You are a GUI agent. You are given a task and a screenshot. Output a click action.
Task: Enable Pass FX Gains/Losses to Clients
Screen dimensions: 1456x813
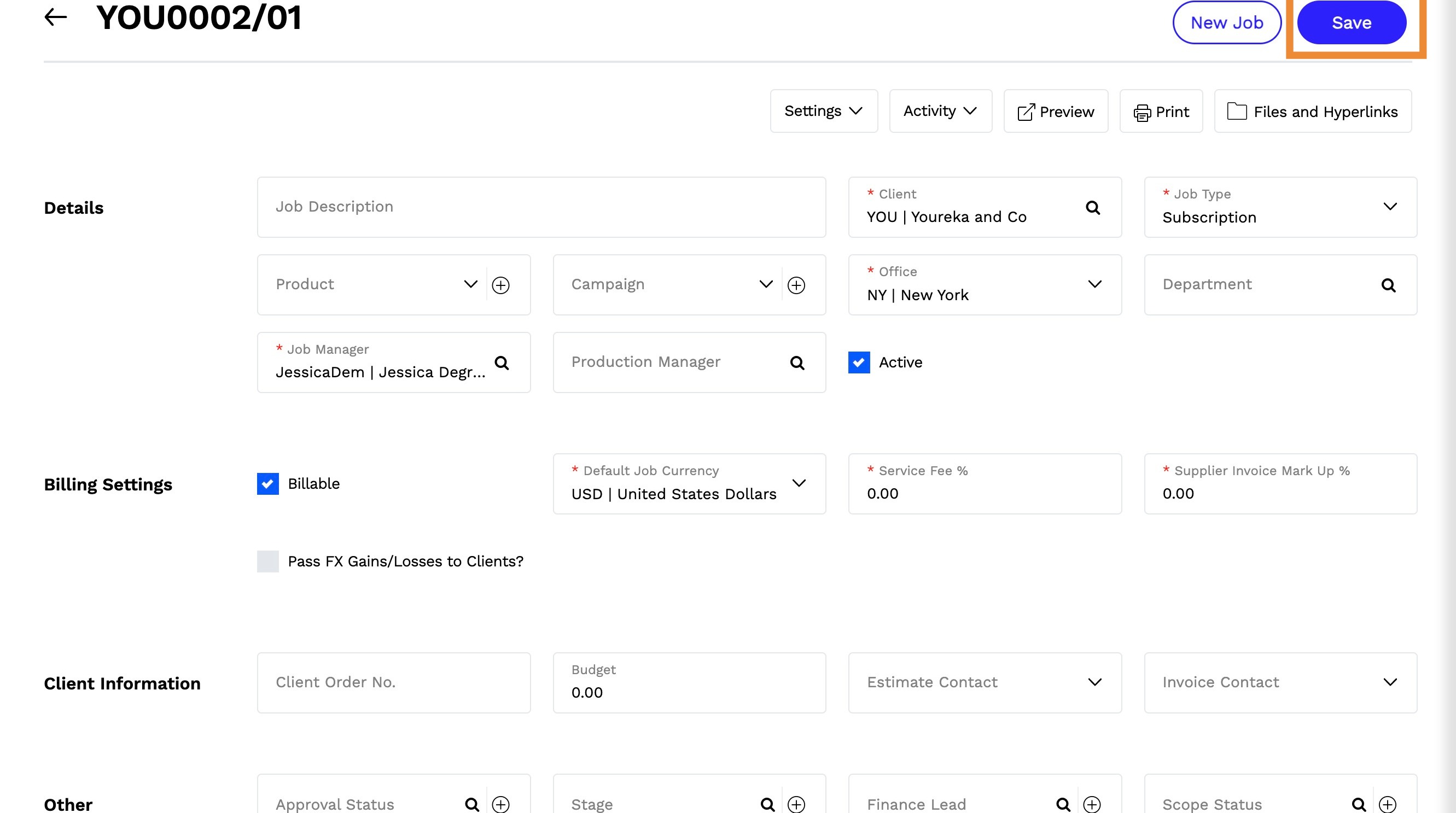(x=267, y=561)
